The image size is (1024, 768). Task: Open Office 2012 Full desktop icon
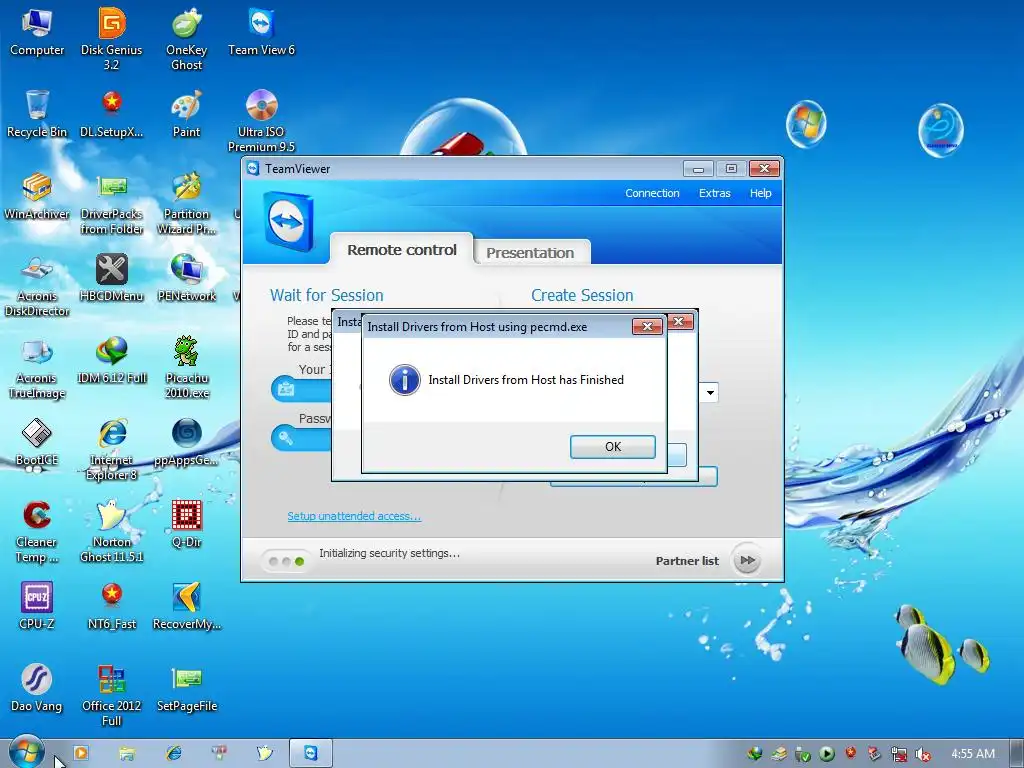tap(112, 696)
